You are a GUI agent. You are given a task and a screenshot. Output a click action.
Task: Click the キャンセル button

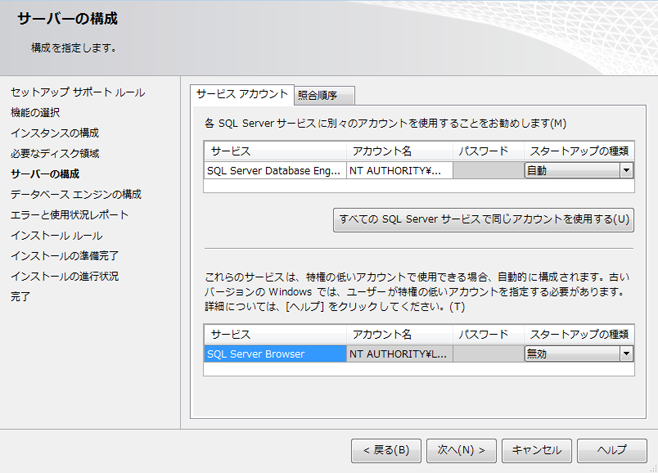point(536,450)
